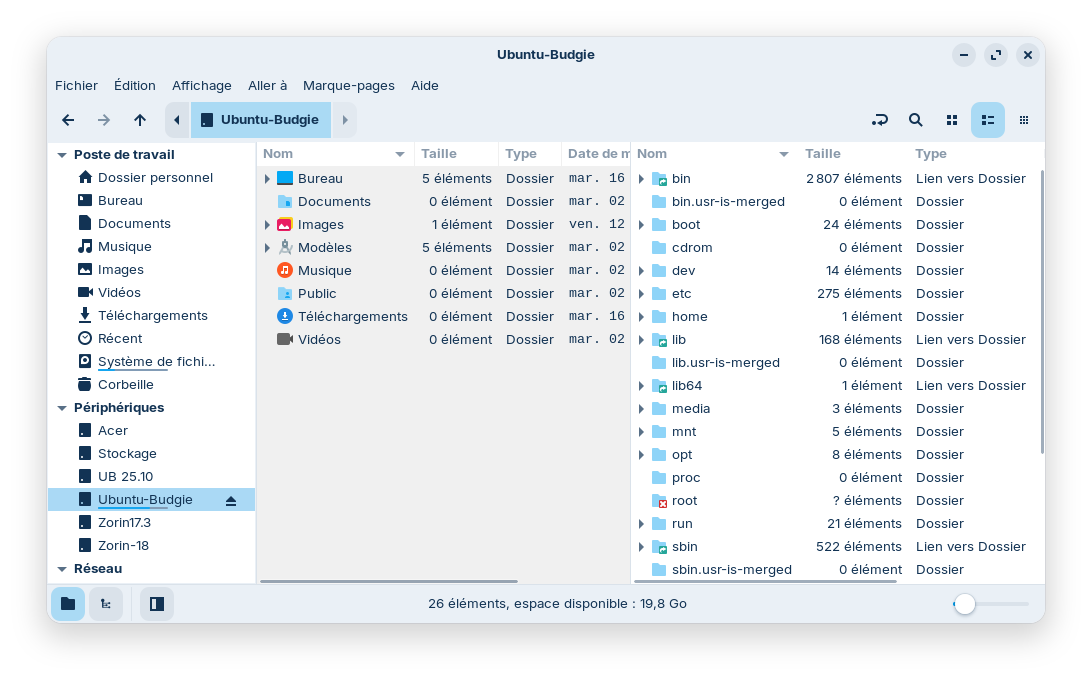Switch to compact view mode
The height and width of the screenshot is (680, 1092).
pos(1024,120)
